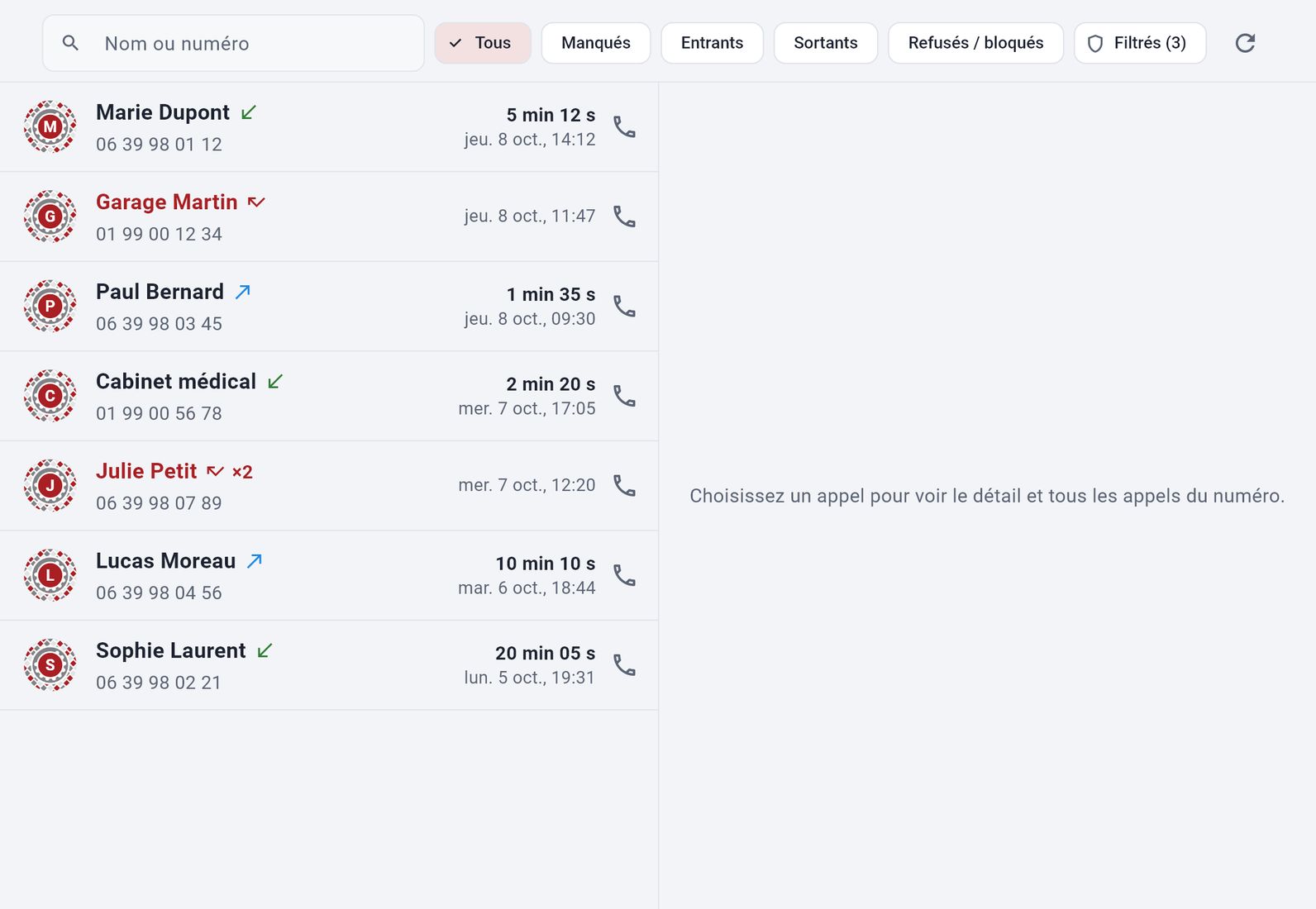Viewport: 1316px width, 909px height.
Task: Enable the Entrants filter chip
Action: tap(712, 43)
